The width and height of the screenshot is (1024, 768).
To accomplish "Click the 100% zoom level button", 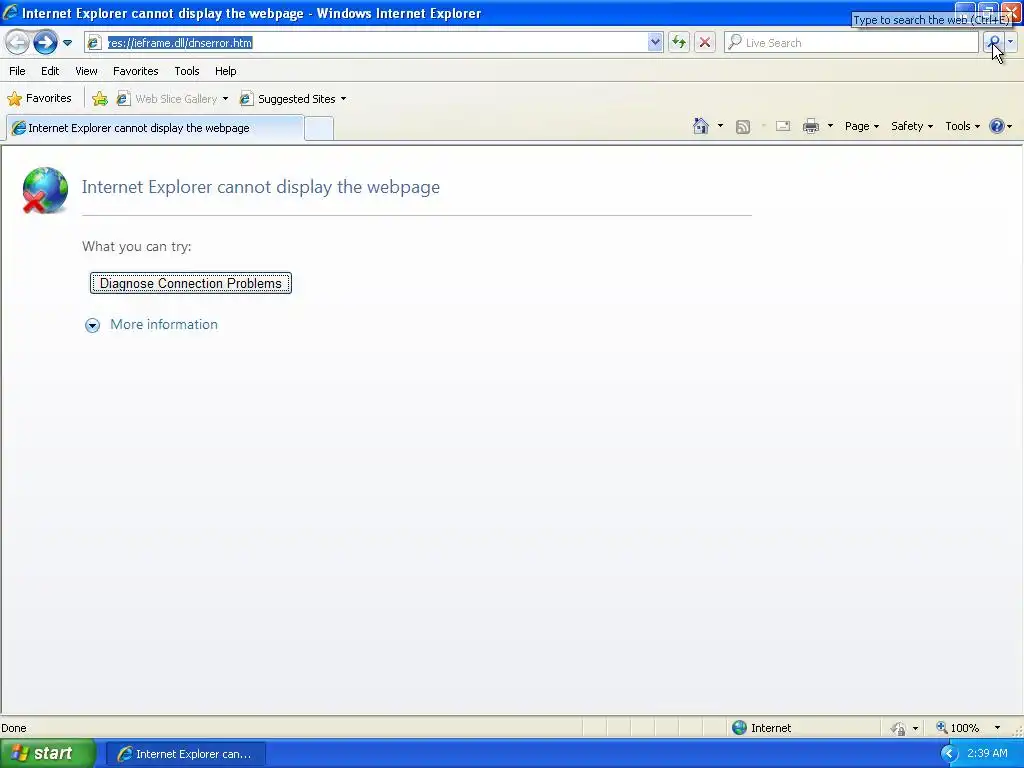I will (x=957, y=728).
